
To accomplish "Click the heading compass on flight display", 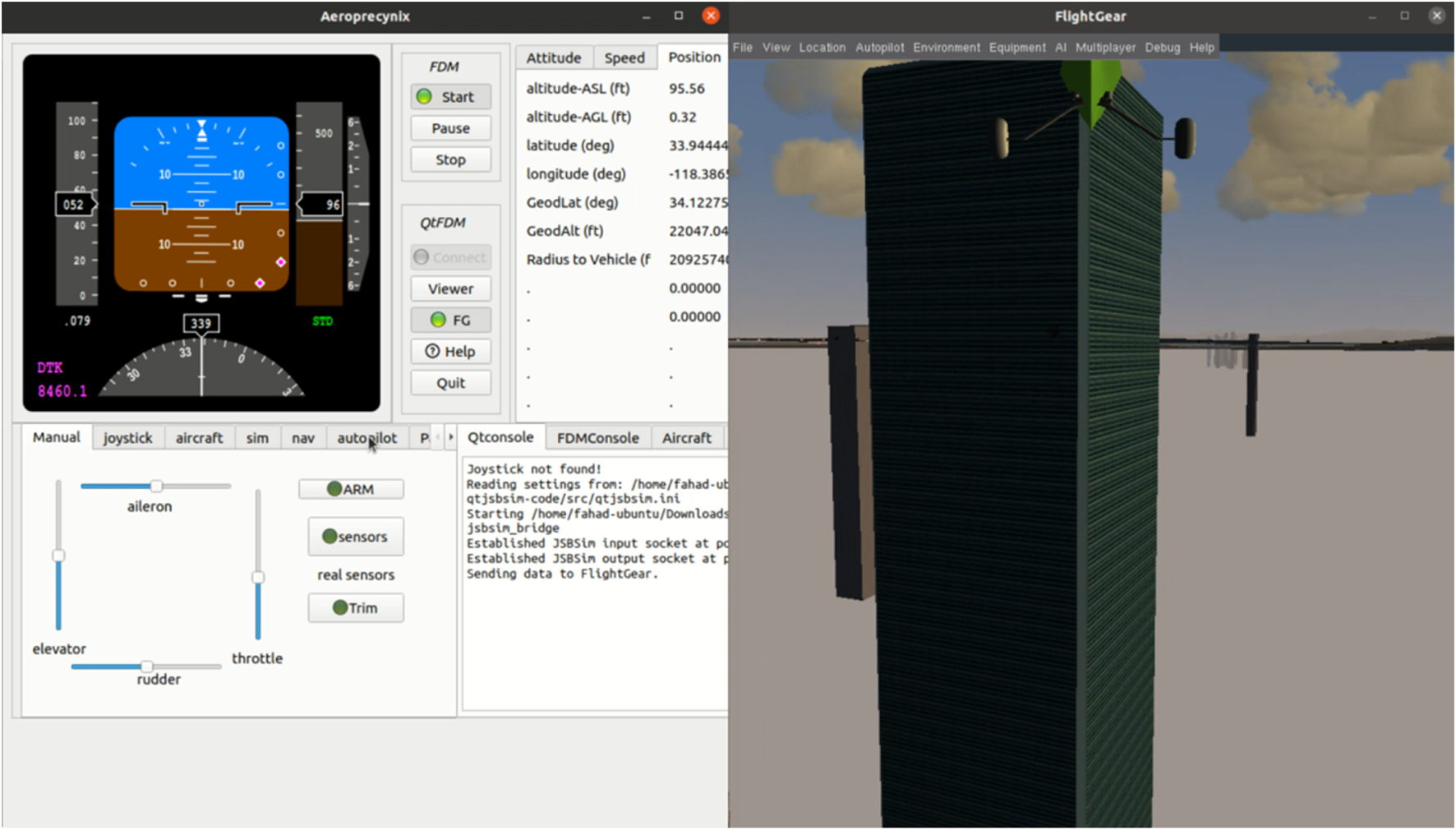I will coord(201,370).
